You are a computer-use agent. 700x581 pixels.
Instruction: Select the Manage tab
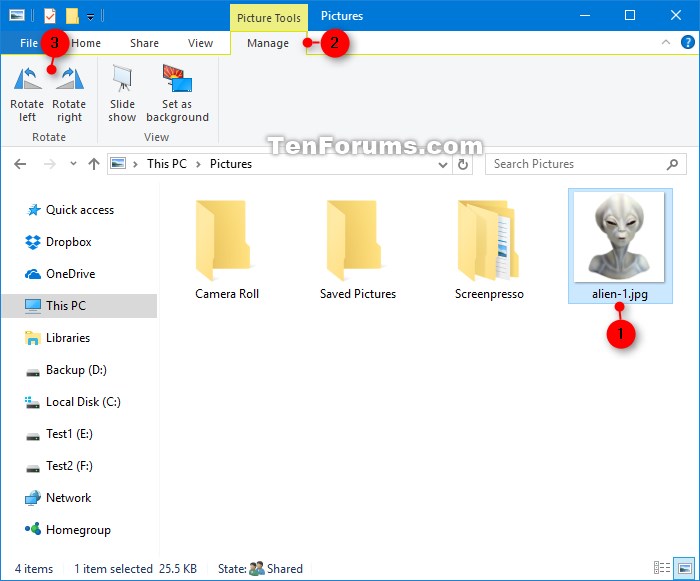click(268, 43)
